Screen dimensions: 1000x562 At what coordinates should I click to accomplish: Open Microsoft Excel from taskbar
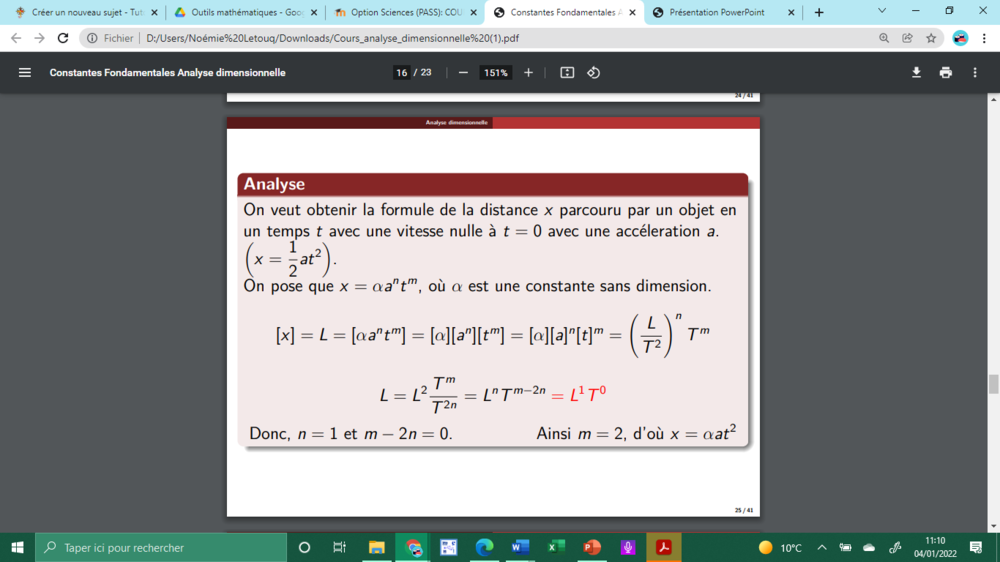point(556,547)
